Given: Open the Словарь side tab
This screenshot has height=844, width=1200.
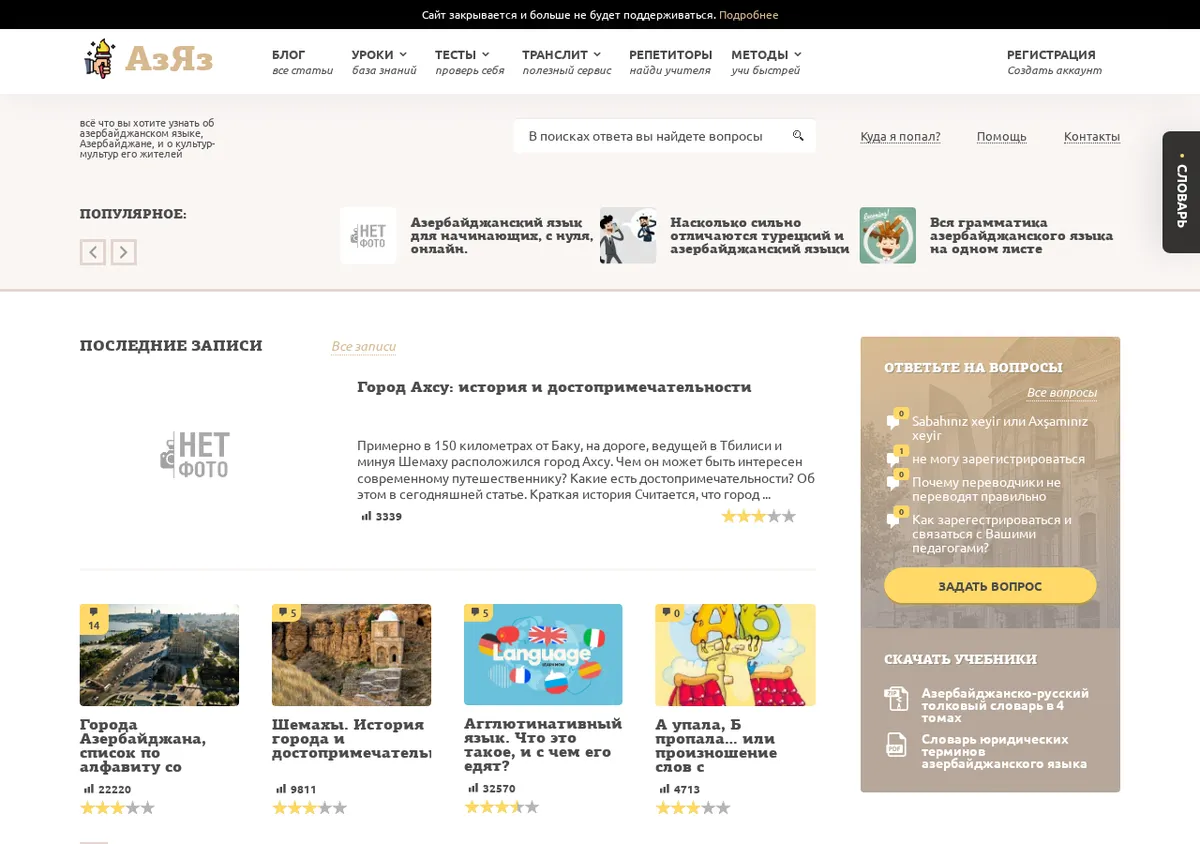Looking at the screenshot, I should (x=1181, y=192).
